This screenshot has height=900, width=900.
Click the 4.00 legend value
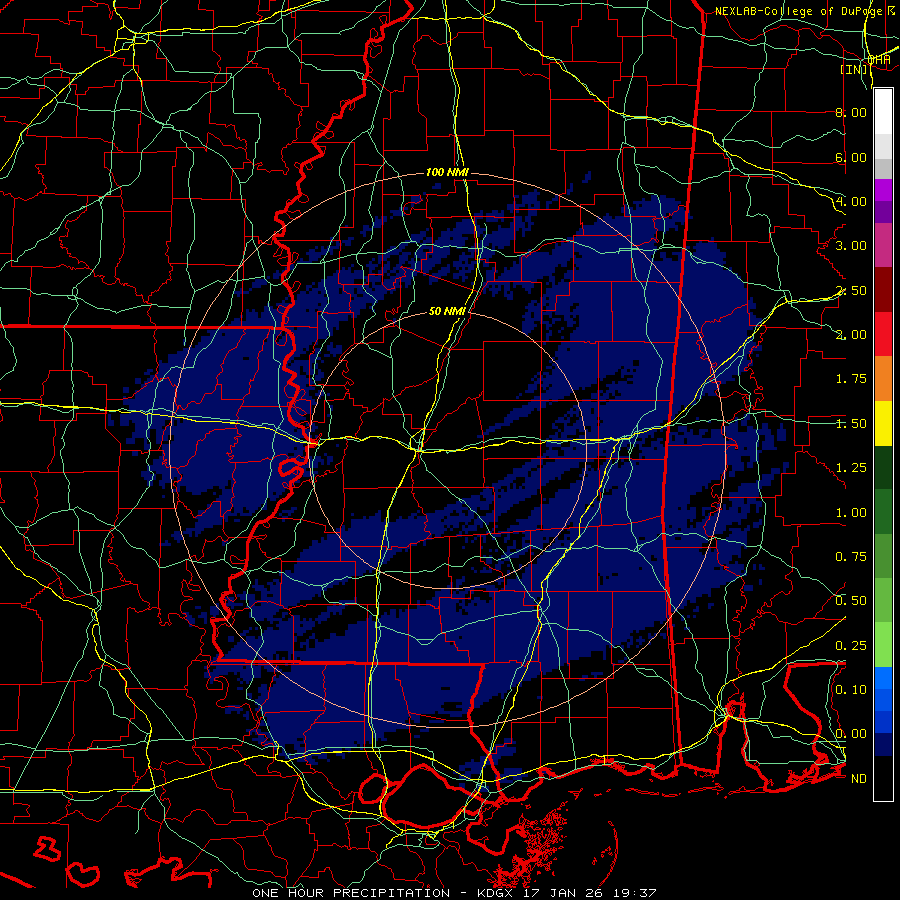coord(851,201)
